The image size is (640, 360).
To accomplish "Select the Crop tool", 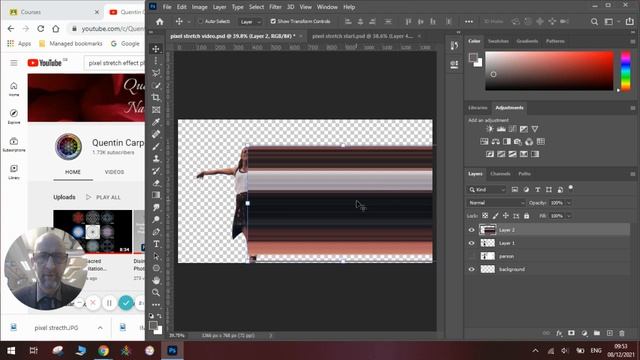I will tap(156, 98).
